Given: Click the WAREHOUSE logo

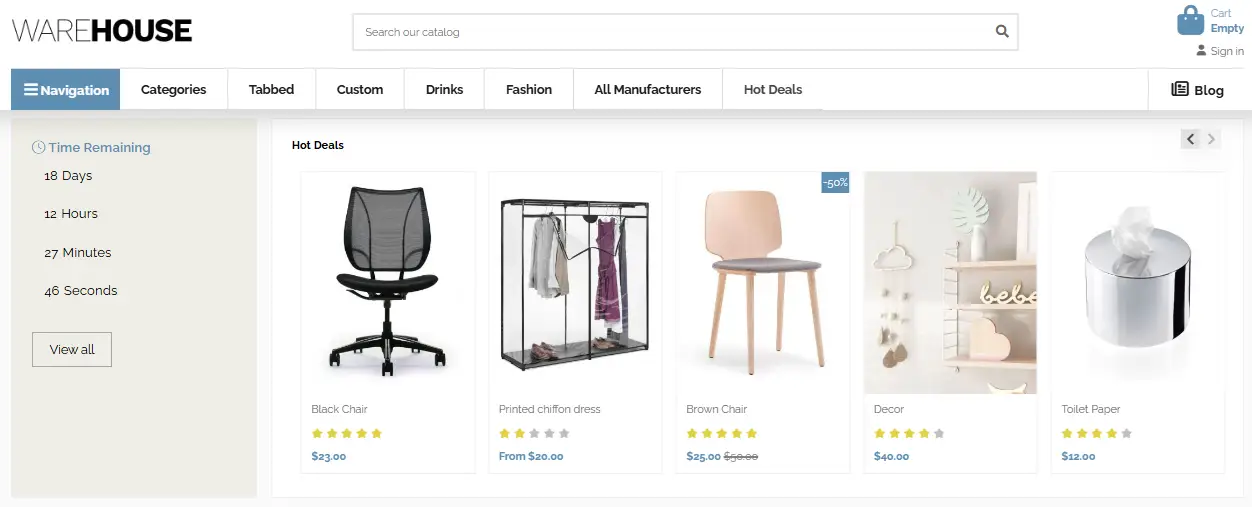Looking at the screenshot, I should click(x=102, y=31).
